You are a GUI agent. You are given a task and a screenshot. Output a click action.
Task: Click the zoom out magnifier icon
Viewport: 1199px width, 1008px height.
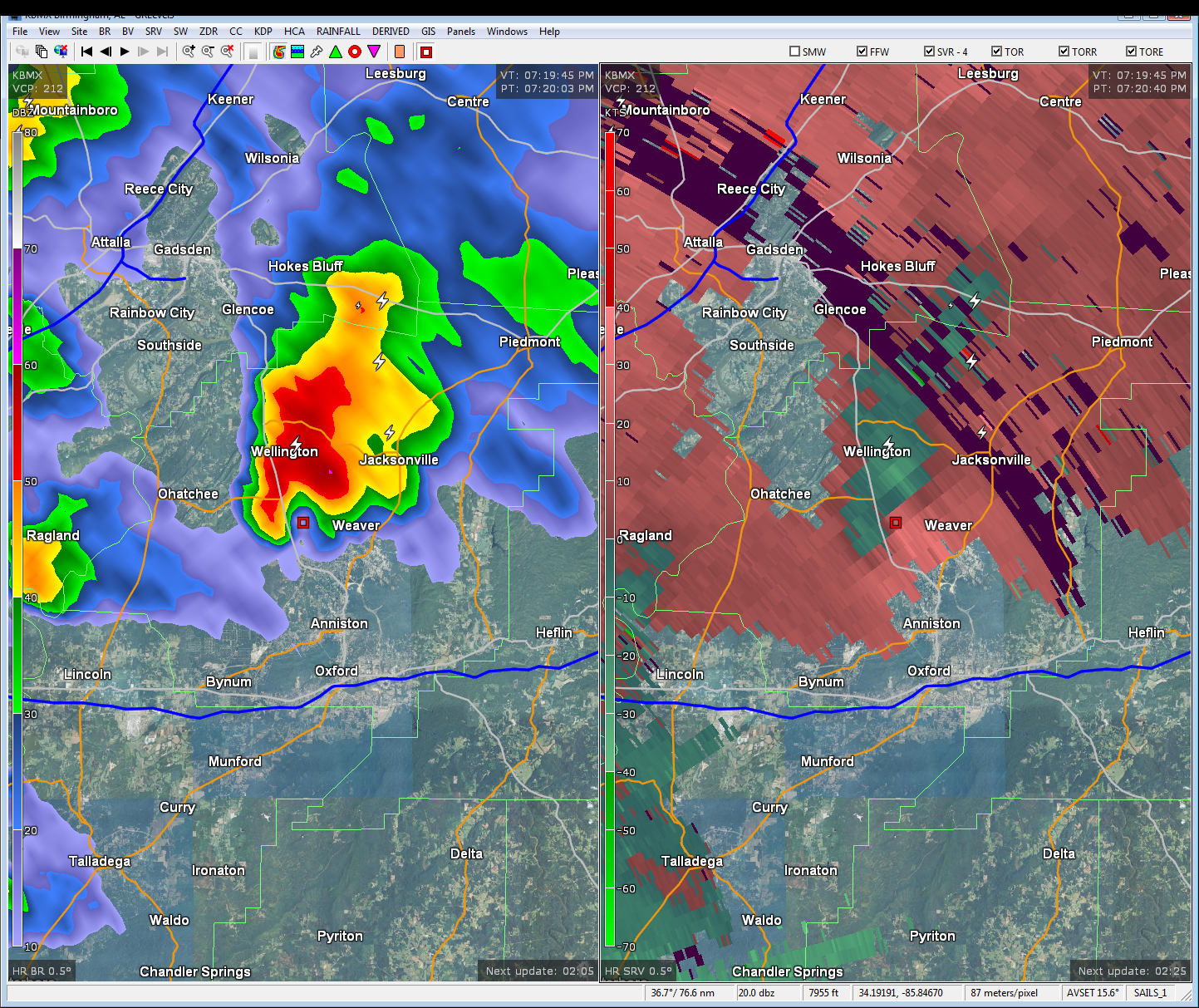coord(208,52)
